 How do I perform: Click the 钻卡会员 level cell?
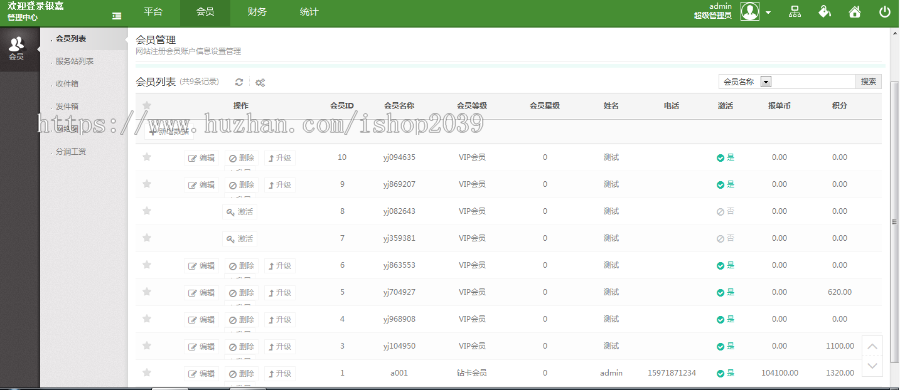tap(472, 373)
